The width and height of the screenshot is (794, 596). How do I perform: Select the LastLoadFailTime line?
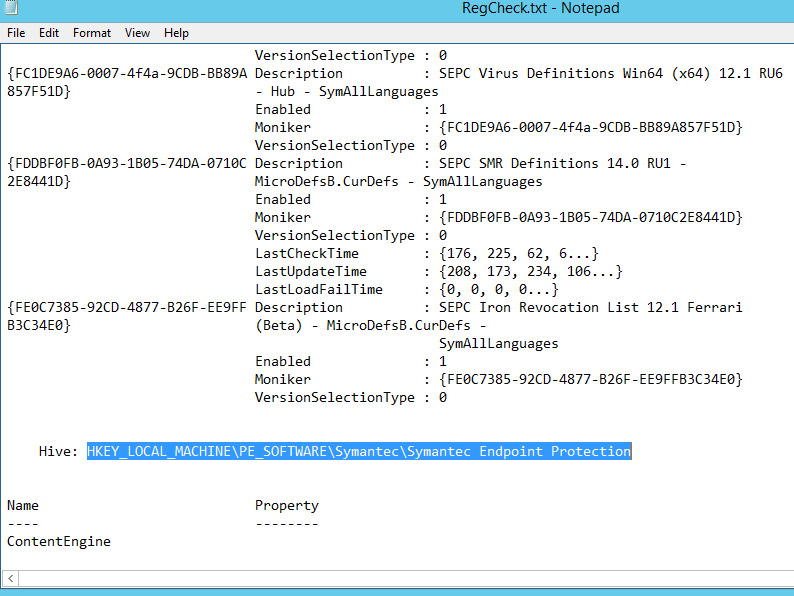319,290
